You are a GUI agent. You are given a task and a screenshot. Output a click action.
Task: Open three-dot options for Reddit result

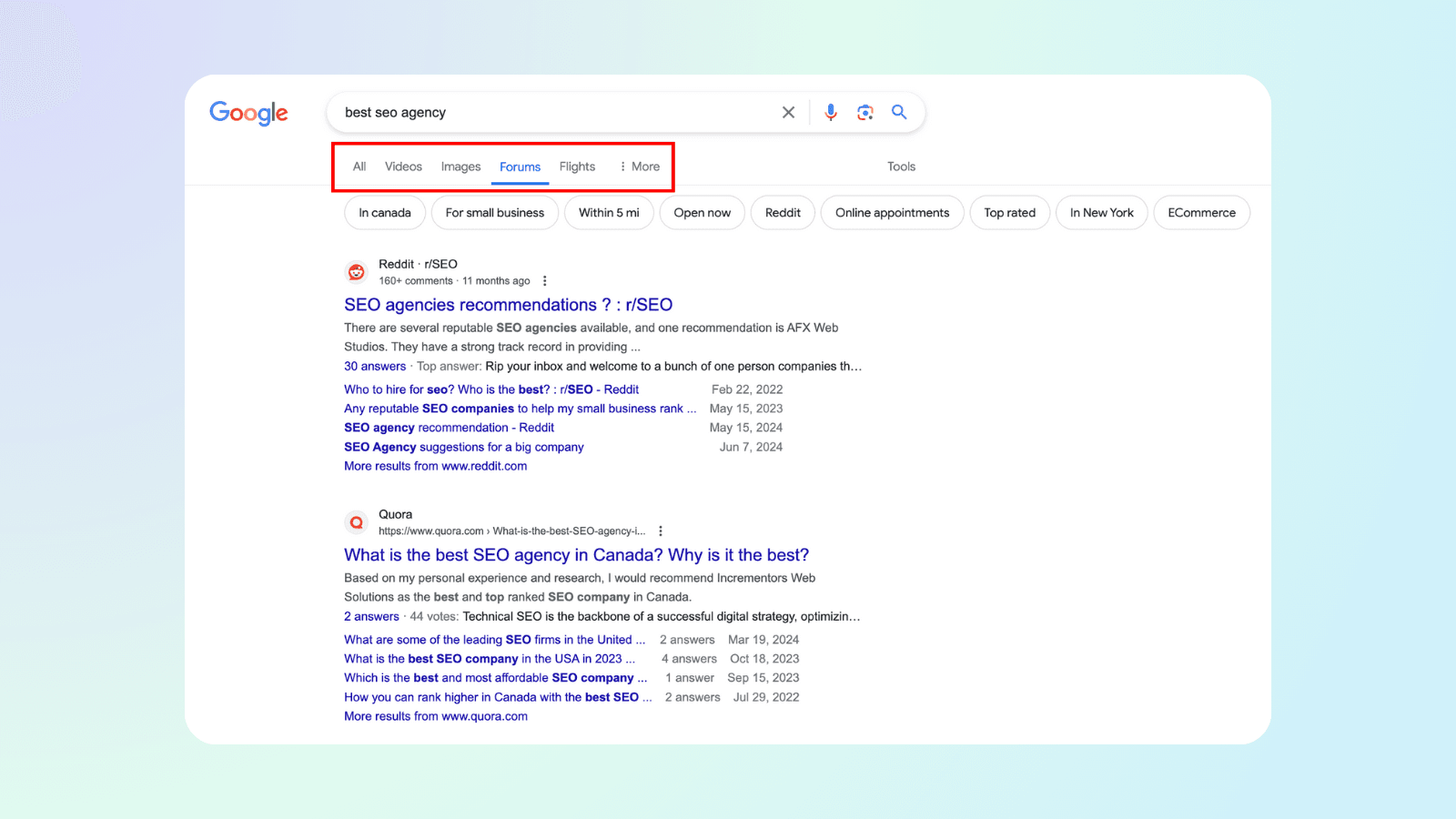click(x=545, y=281)
